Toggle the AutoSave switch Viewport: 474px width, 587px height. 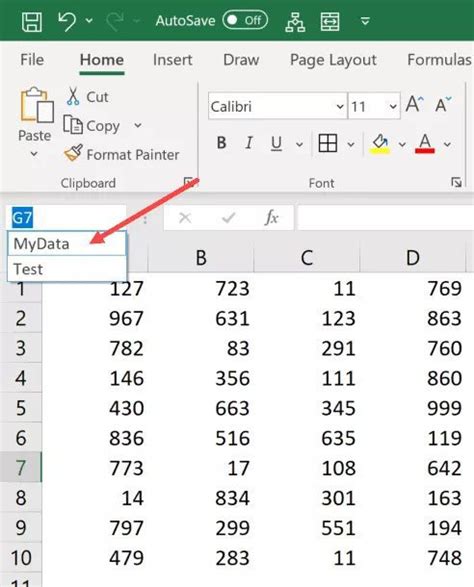click(x=245, y=20)
